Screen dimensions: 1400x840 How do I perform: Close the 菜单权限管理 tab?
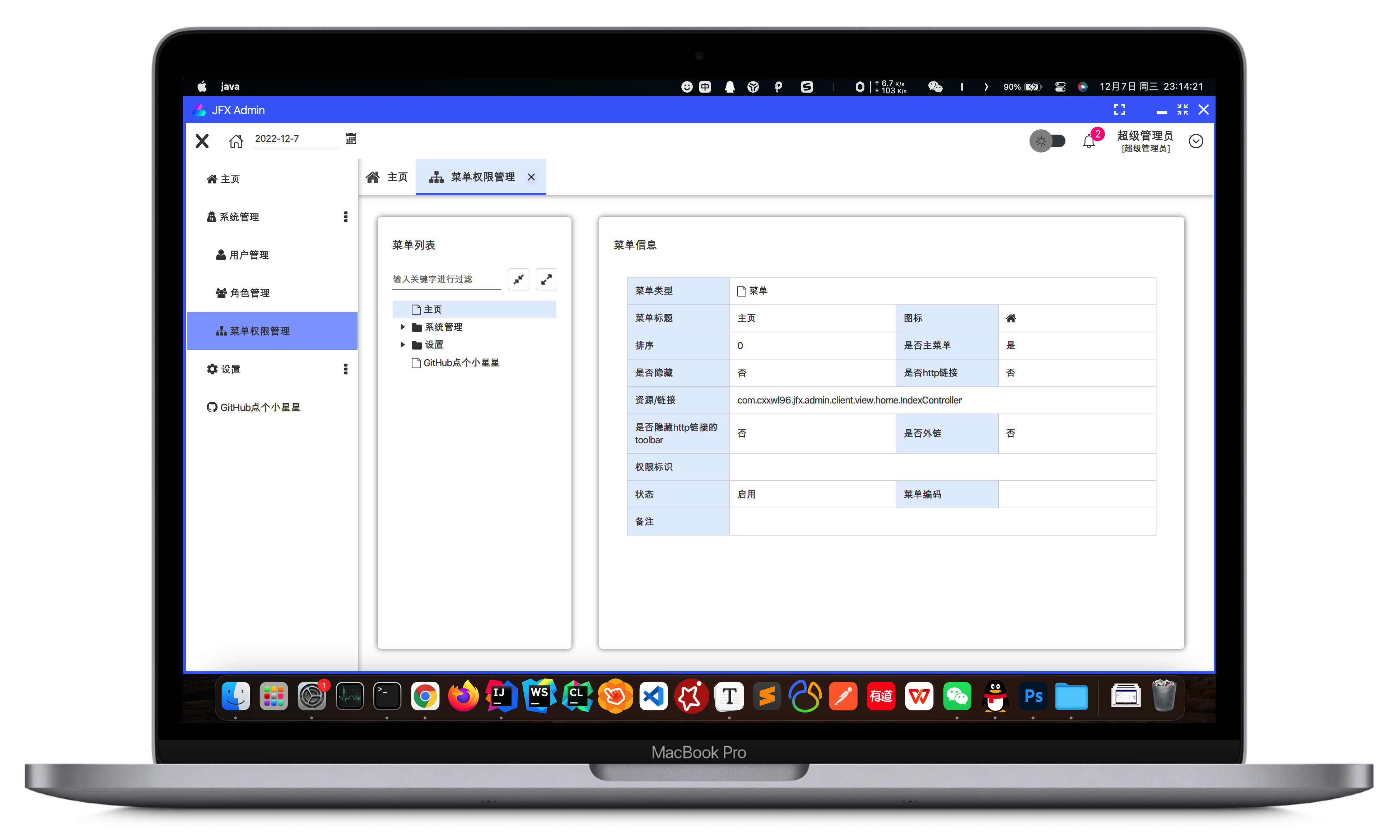(531, 177)
